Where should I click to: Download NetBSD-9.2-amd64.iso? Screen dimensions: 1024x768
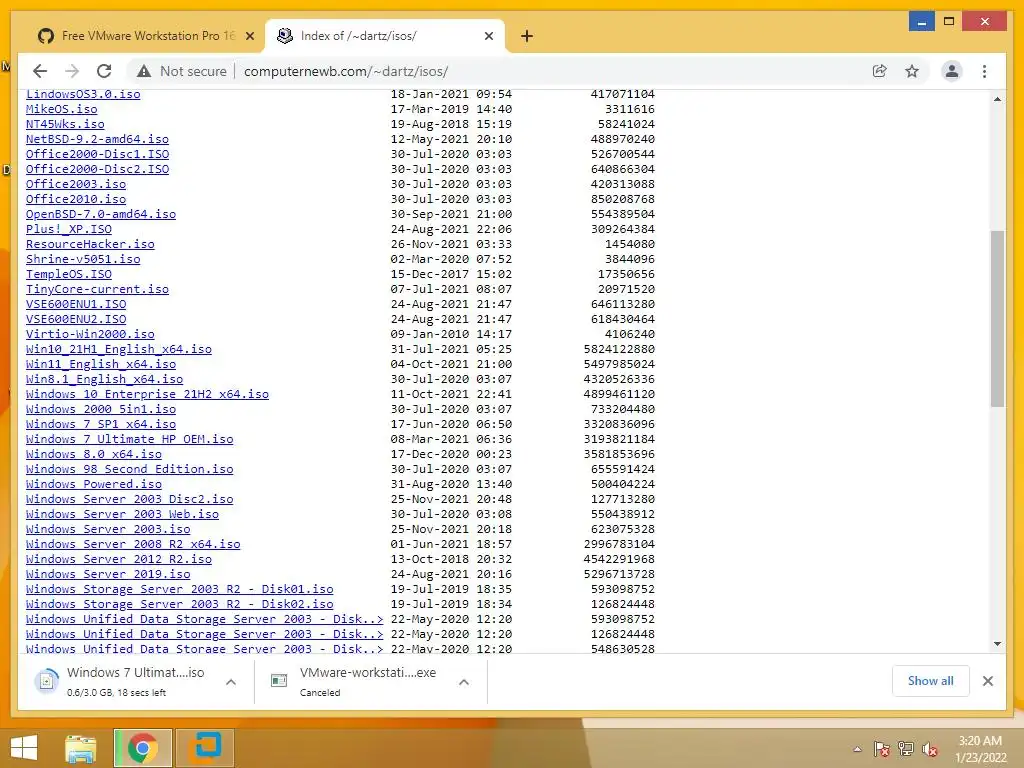point(97,139)
